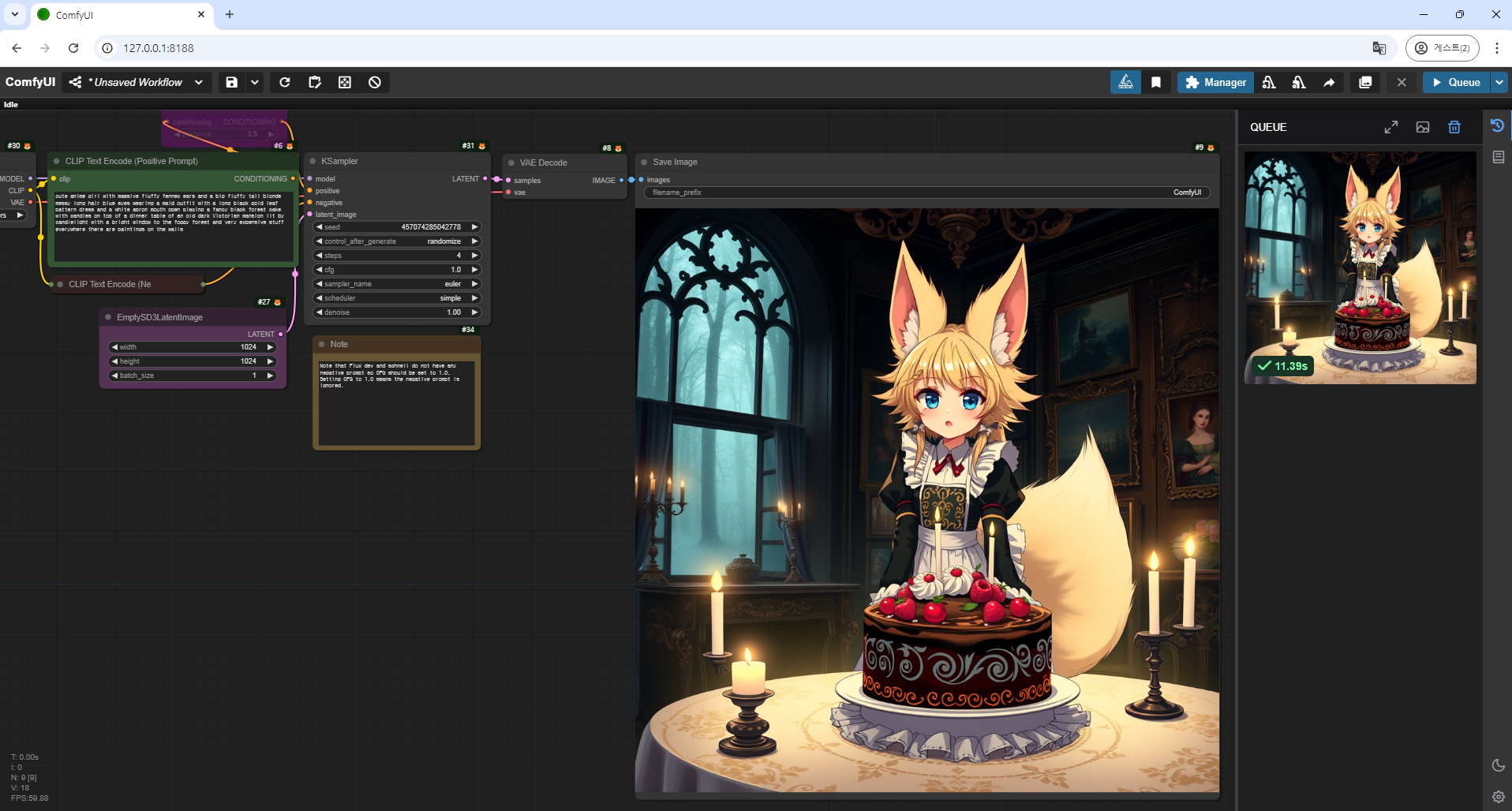Toggle dark mode moon icon

point(1498,765)
